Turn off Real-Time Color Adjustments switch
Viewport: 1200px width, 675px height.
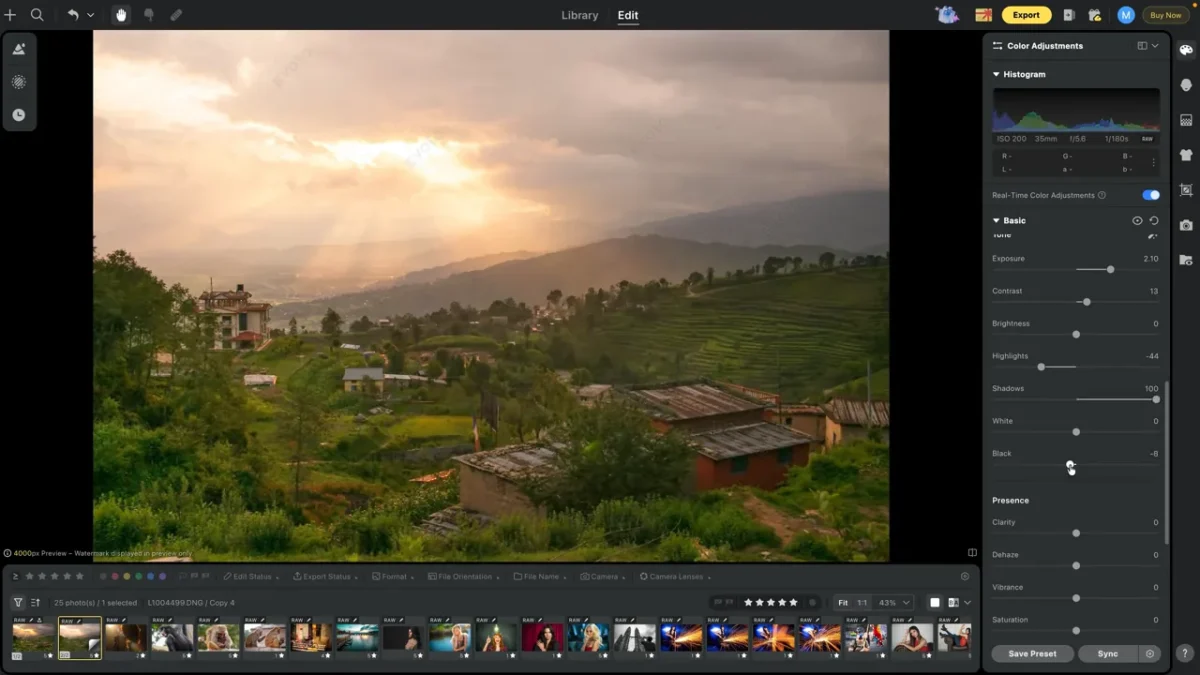pyautogui.click(x=1151, y=195)
